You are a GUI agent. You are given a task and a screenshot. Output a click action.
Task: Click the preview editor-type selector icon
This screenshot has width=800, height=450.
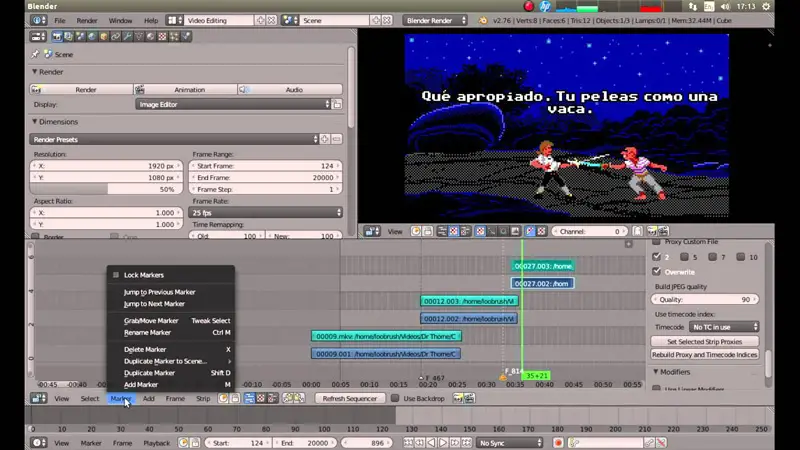point(372,231)
